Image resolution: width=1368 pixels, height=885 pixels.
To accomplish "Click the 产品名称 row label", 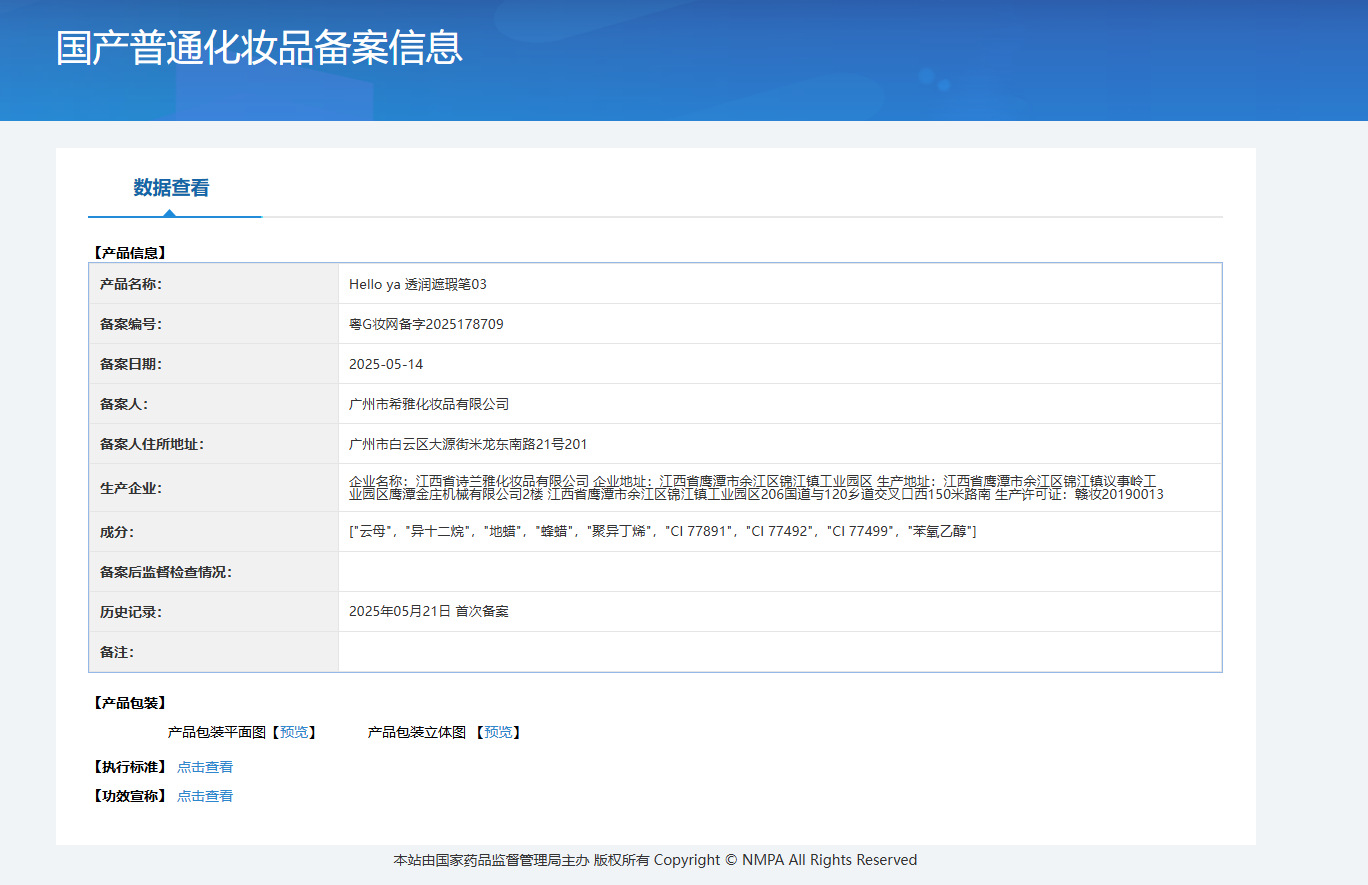I will [x=130, y=285].
